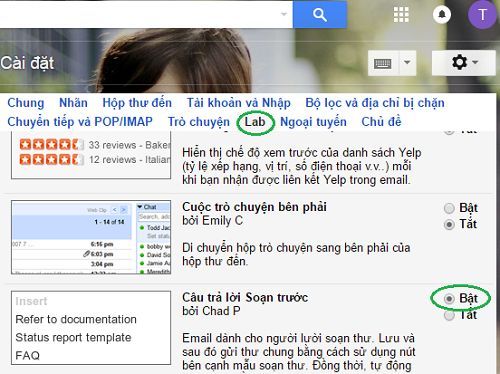
Task: Click the canned responses preview thumbnail
Action: [x=91, y=328]
